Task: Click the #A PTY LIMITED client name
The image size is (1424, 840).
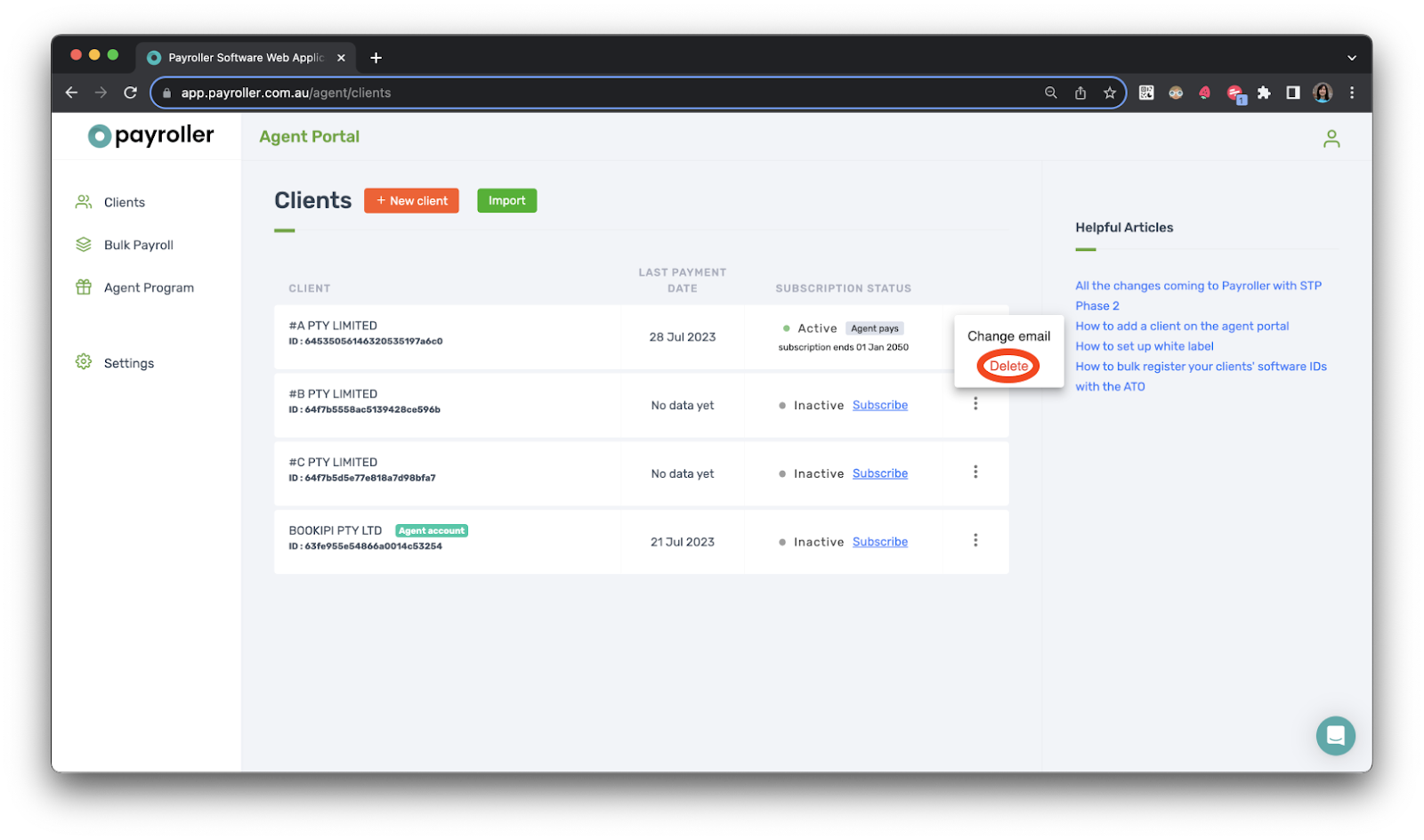Action: click(333, 327)
